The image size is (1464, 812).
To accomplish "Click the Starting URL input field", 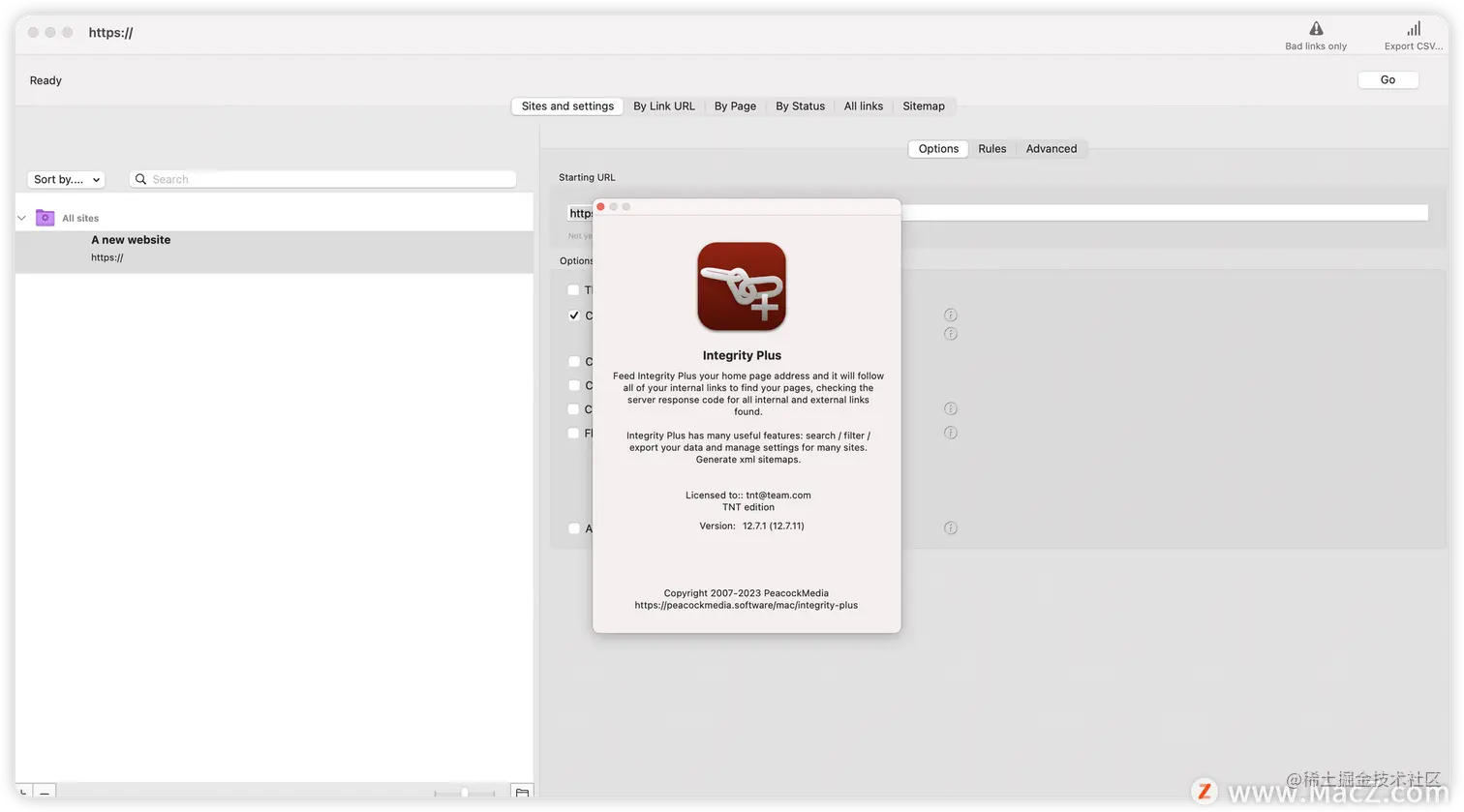I will click(997, 213).
